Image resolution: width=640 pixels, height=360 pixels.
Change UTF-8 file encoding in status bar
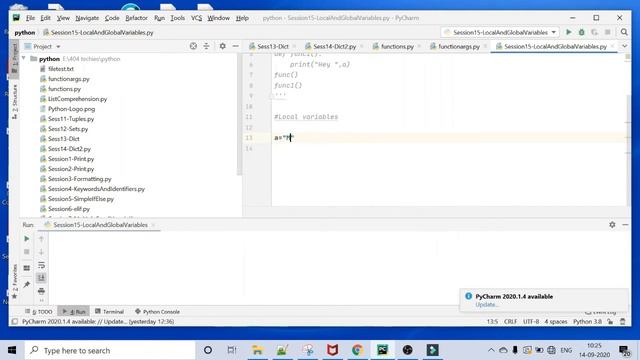531,322
